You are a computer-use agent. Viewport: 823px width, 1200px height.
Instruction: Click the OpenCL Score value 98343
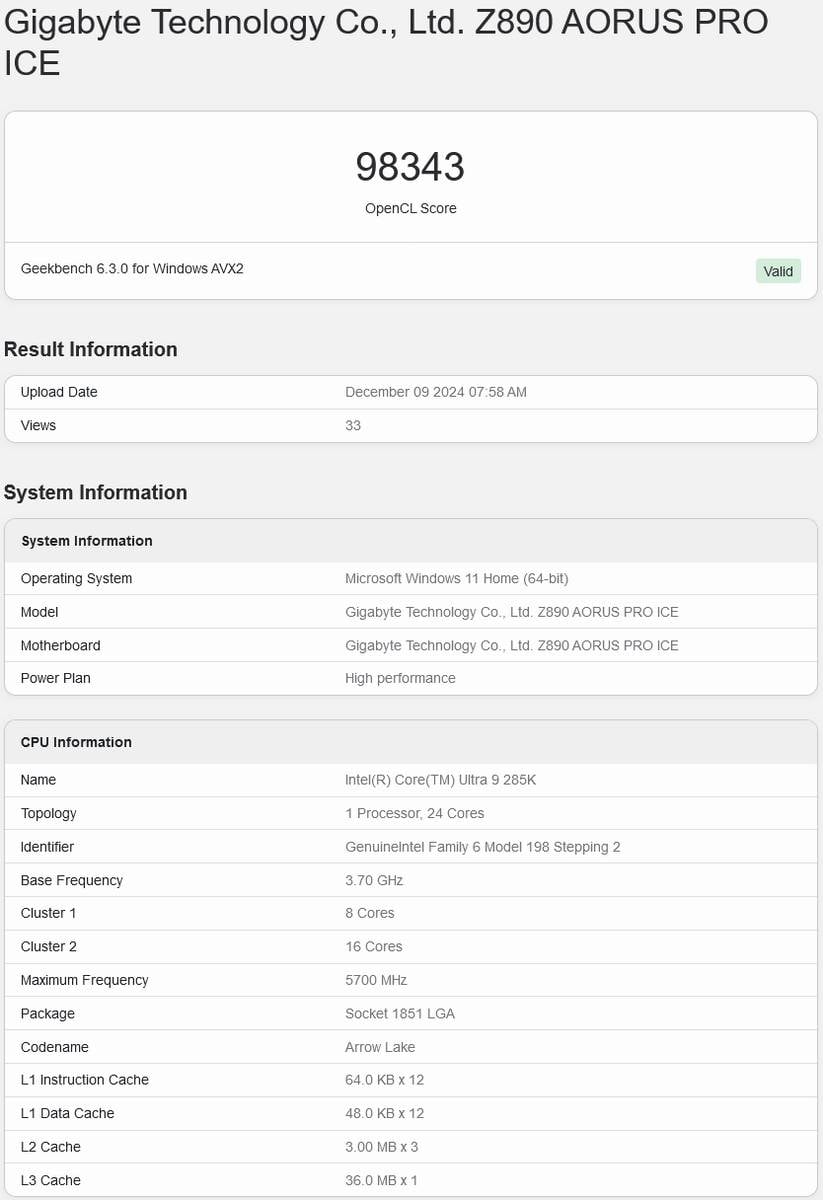[x=411, y=168]
